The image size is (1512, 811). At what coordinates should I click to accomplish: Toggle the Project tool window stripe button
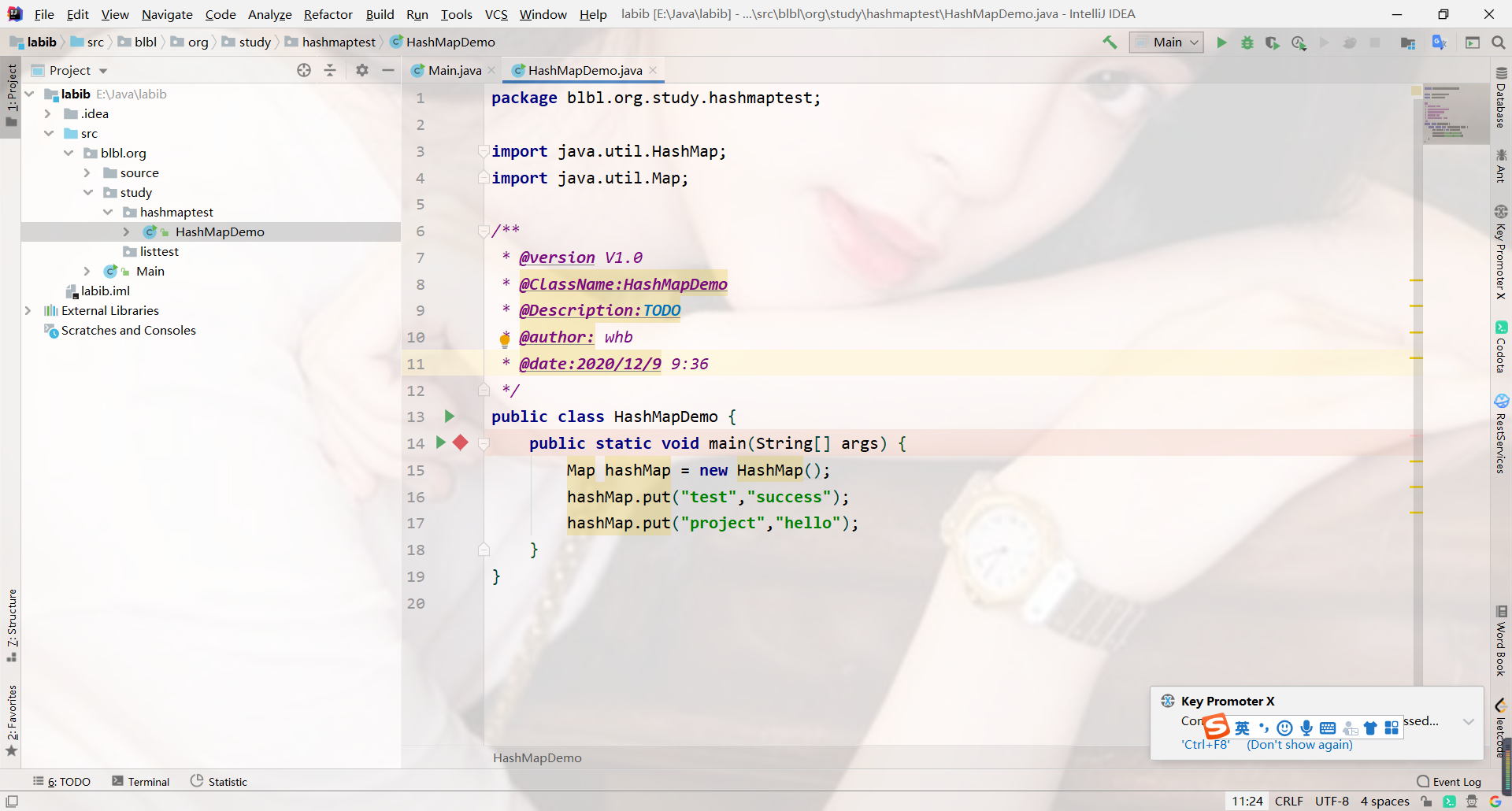[x=11, y=96]
